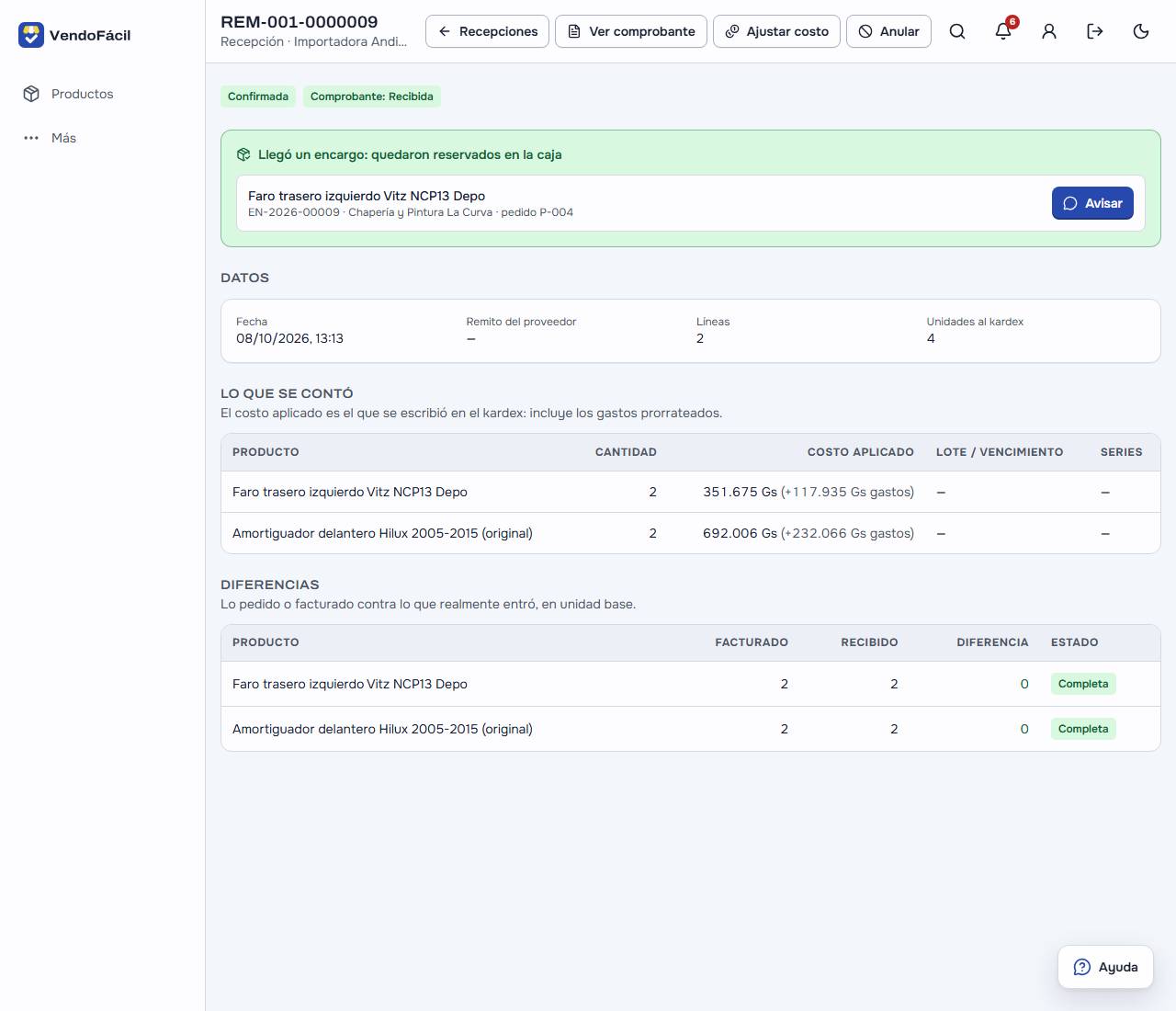Image resolution: width=1176 pixels, height=1011 pixels.
Task: Click the Comprobante: Recibida badge
Action: tap(372, 97)
